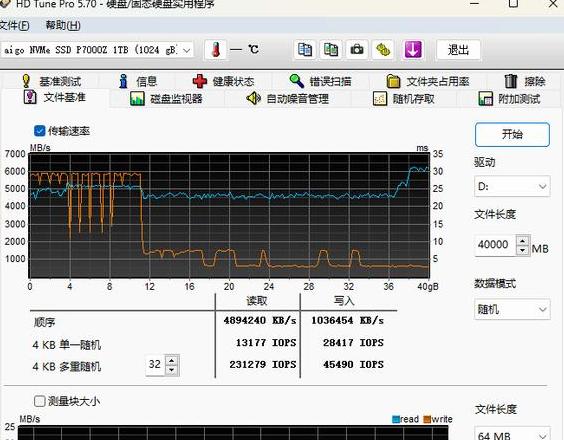This screenshot has height=440, width=564.
Task: Decrease queue depth 32 with down arrow
Action: coord(172,370)
